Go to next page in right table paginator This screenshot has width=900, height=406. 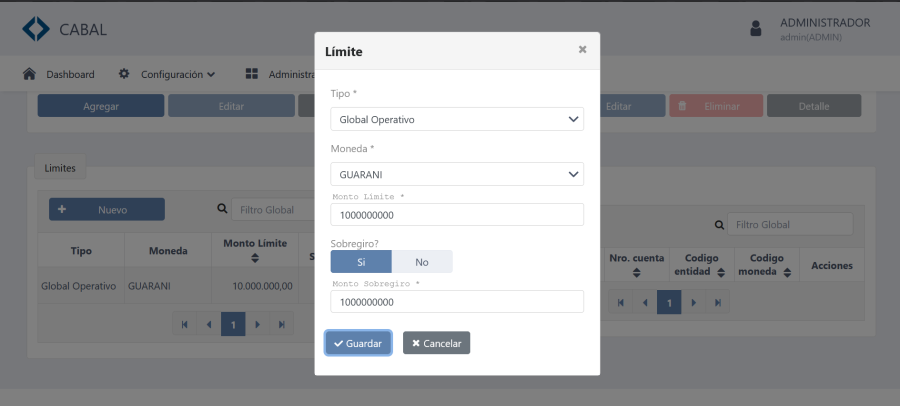pyautogui.click(x=693, y=302)
